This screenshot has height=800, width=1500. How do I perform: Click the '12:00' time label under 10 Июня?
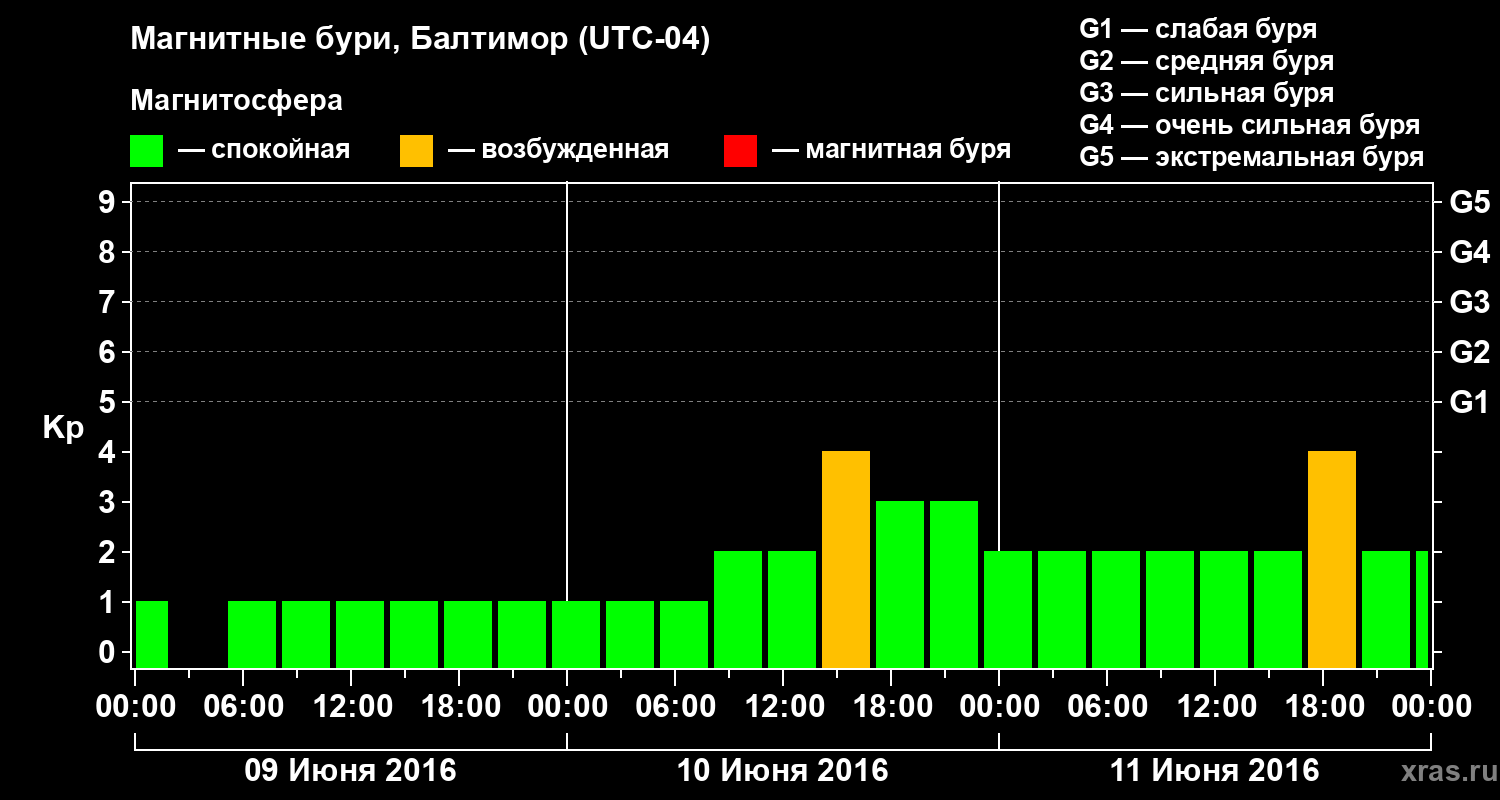pyautogui.click(x=784, y=706)
